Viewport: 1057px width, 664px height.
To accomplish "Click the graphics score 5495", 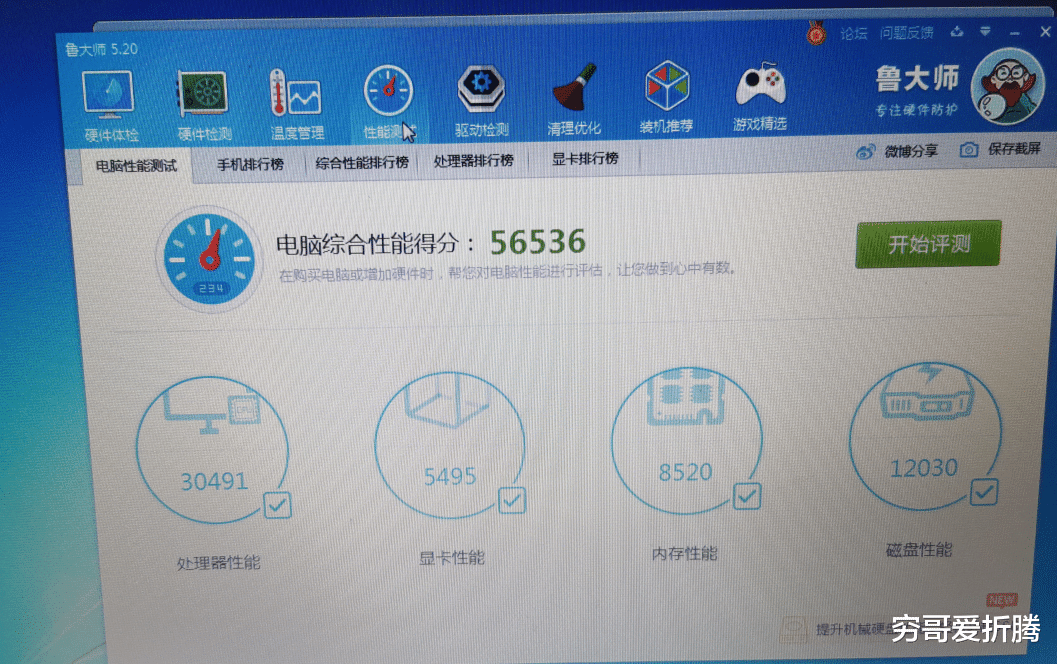I will tap(450, 477).
